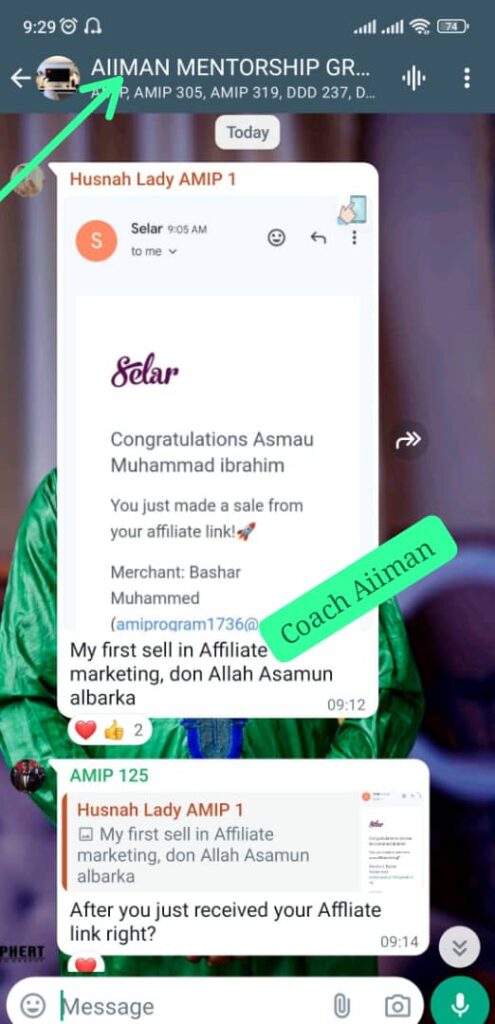This screenshot has width=495, height=1024.
Task: Tap the paperclip attachment icon
Action: 342,1006
